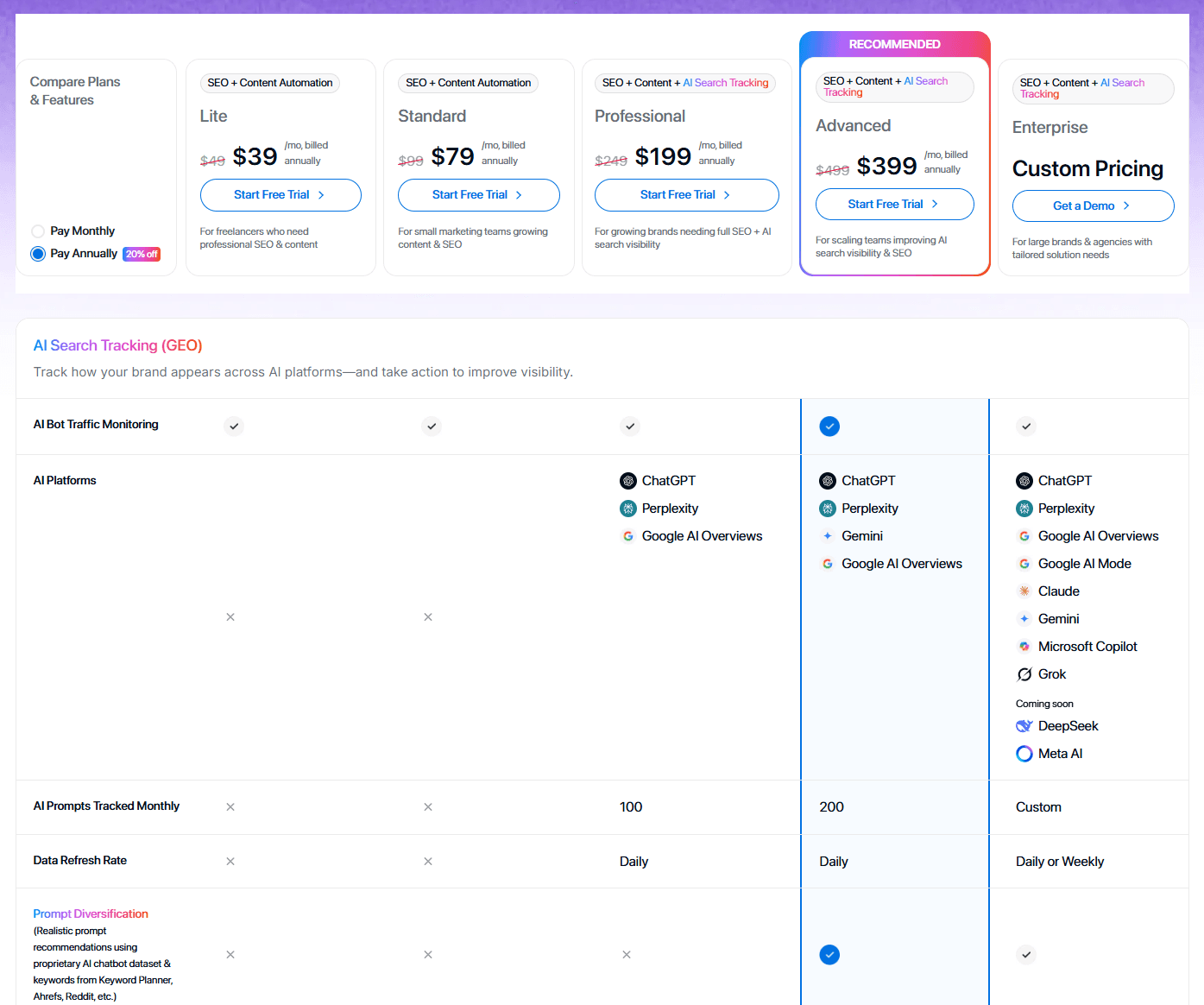Viewport: 1204px width, 1005px height.
Task: Open the Prompt Diversification feature link
Action: 91,913
